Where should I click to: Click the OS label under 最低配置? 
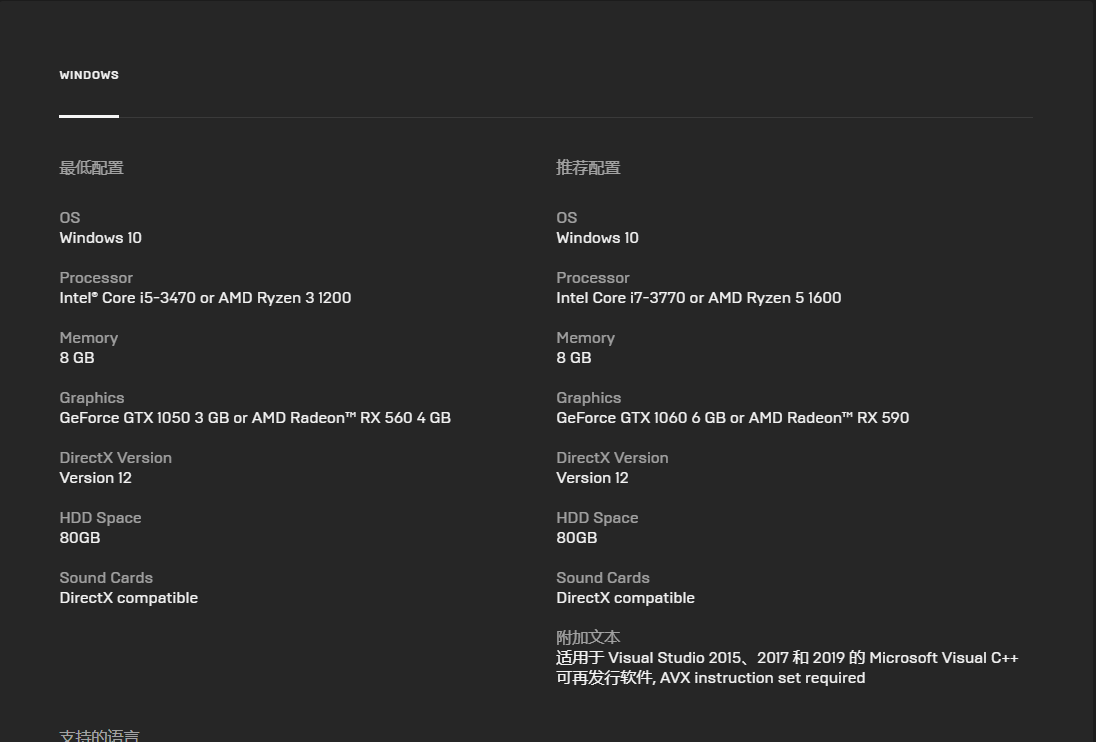point(70,217)
